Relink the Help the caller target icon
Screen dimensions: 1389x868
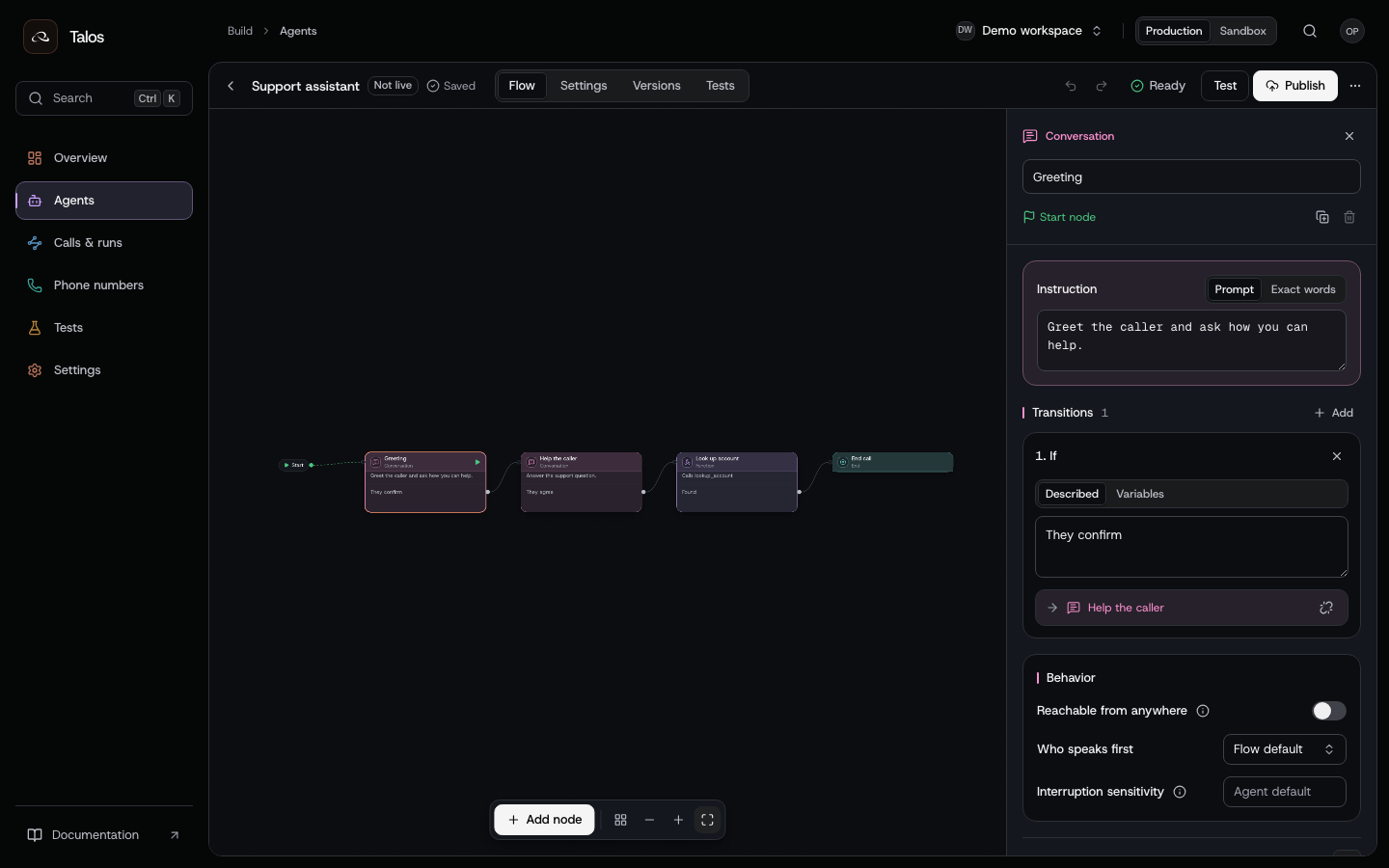1326,608
